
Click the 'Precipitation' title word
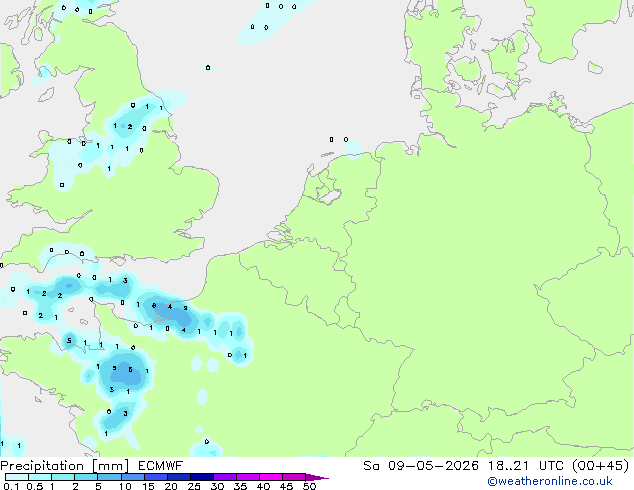pos(42,466)
